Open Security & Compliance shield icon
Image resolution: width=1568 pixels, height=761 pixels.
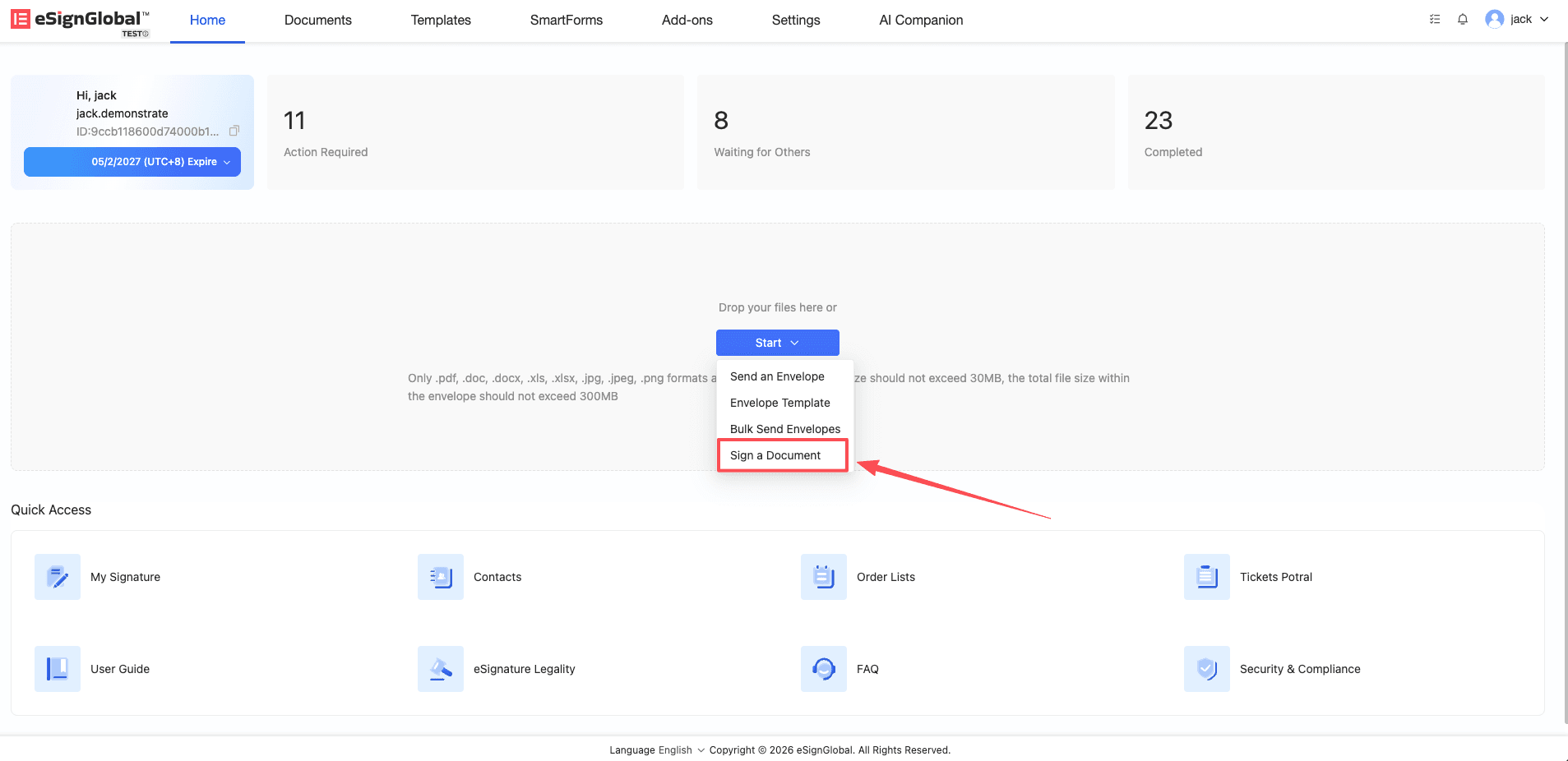tap(1207, 669)
